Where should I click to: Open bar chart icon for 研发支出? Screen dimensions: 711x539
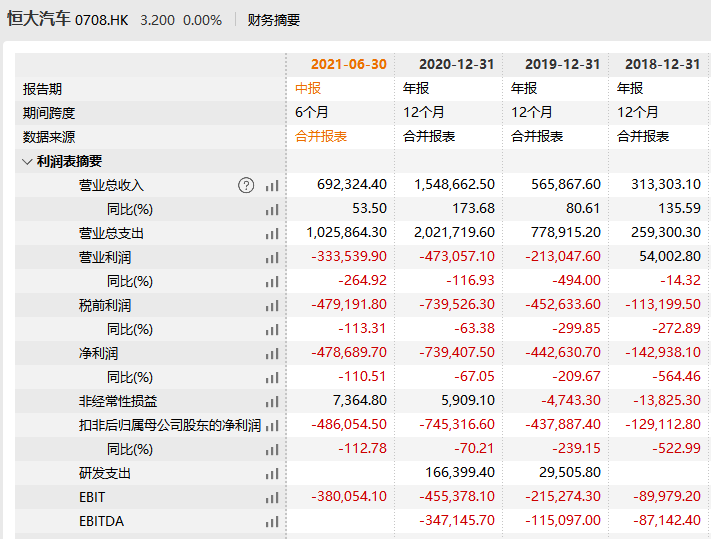pos(272,474)
